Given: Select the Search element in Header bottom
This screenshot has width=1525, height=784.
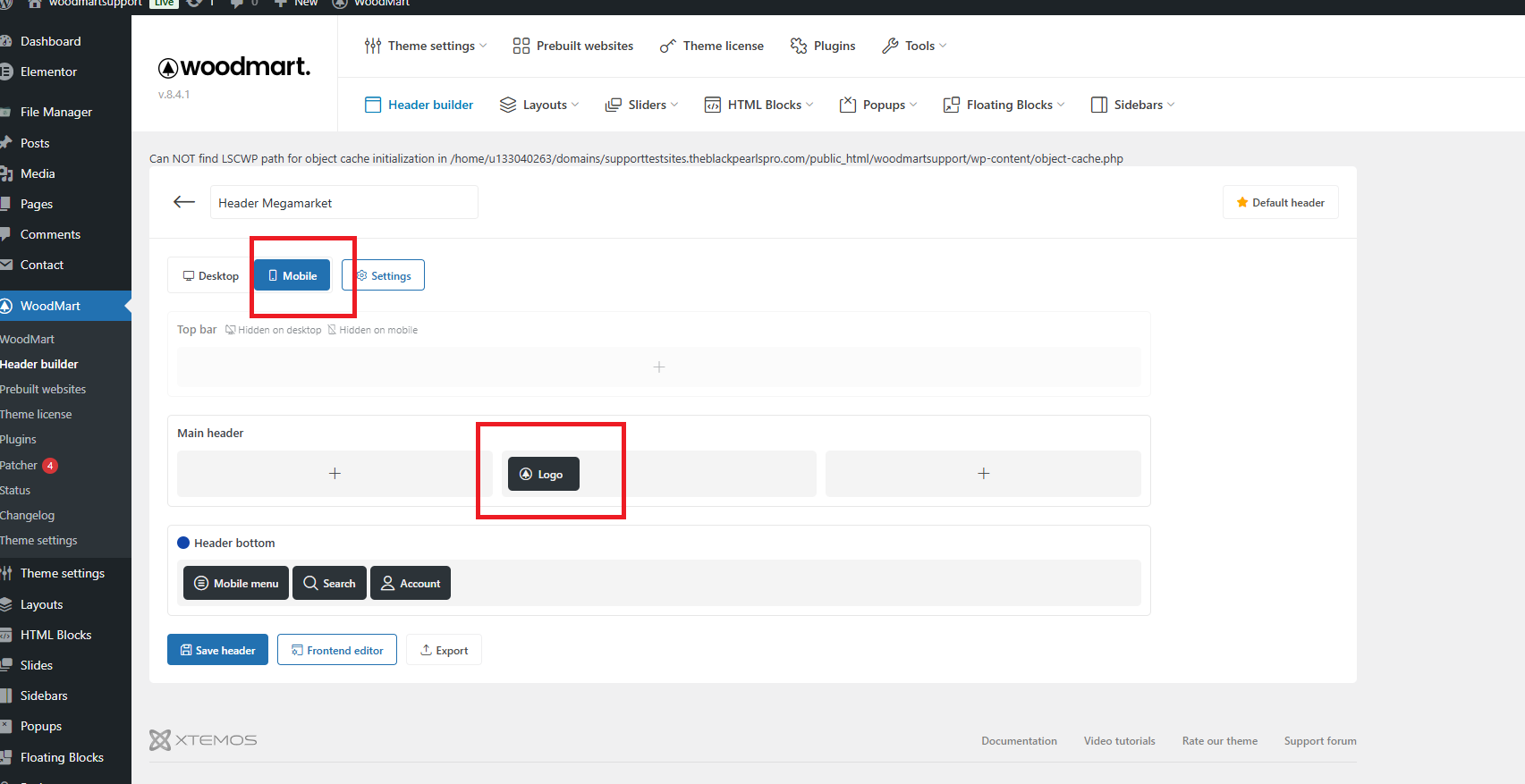Looking at the screenshot, I should click(329, 583).
